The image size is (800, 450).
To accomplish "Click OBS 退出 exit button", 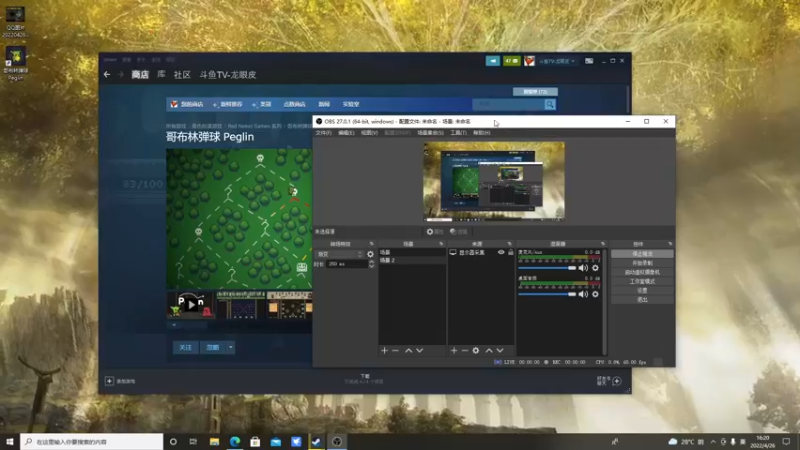I will click(642, 299).
